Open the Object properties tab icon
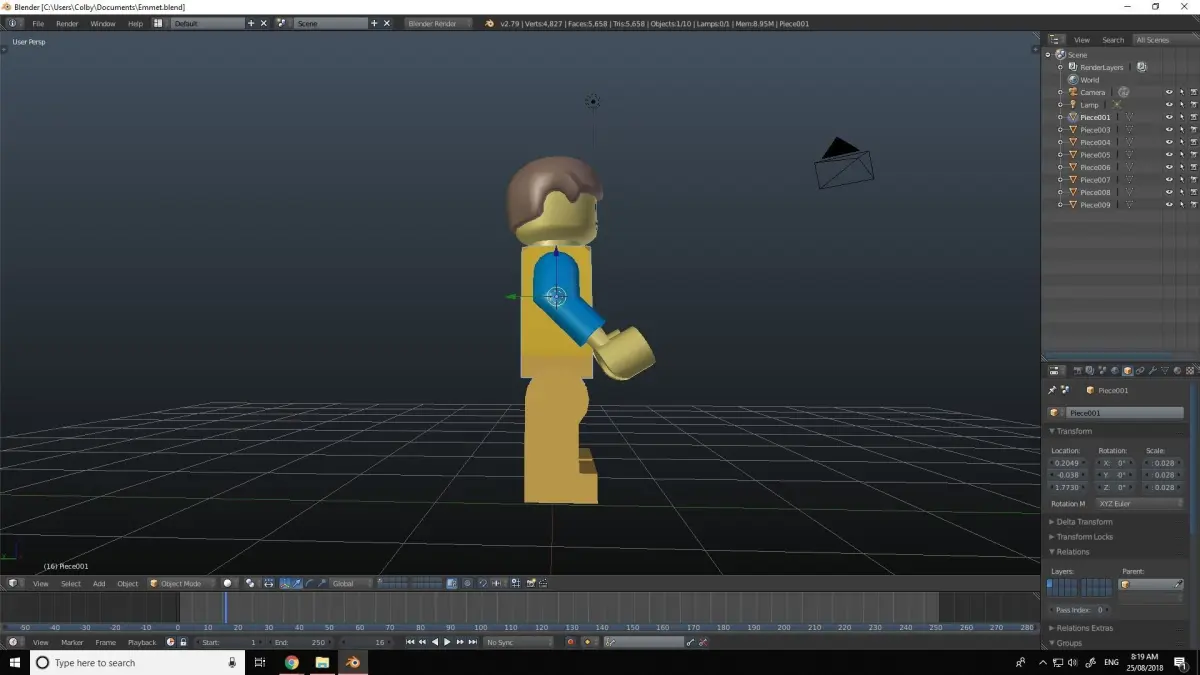The height and width of the screenshot is (675, 1200). [x=1127, y=370]
